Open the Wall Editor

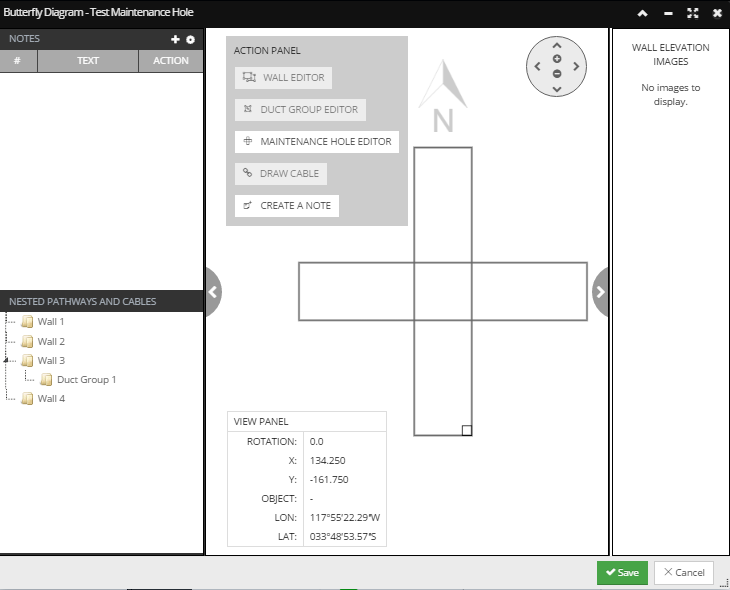pos(283,78)
